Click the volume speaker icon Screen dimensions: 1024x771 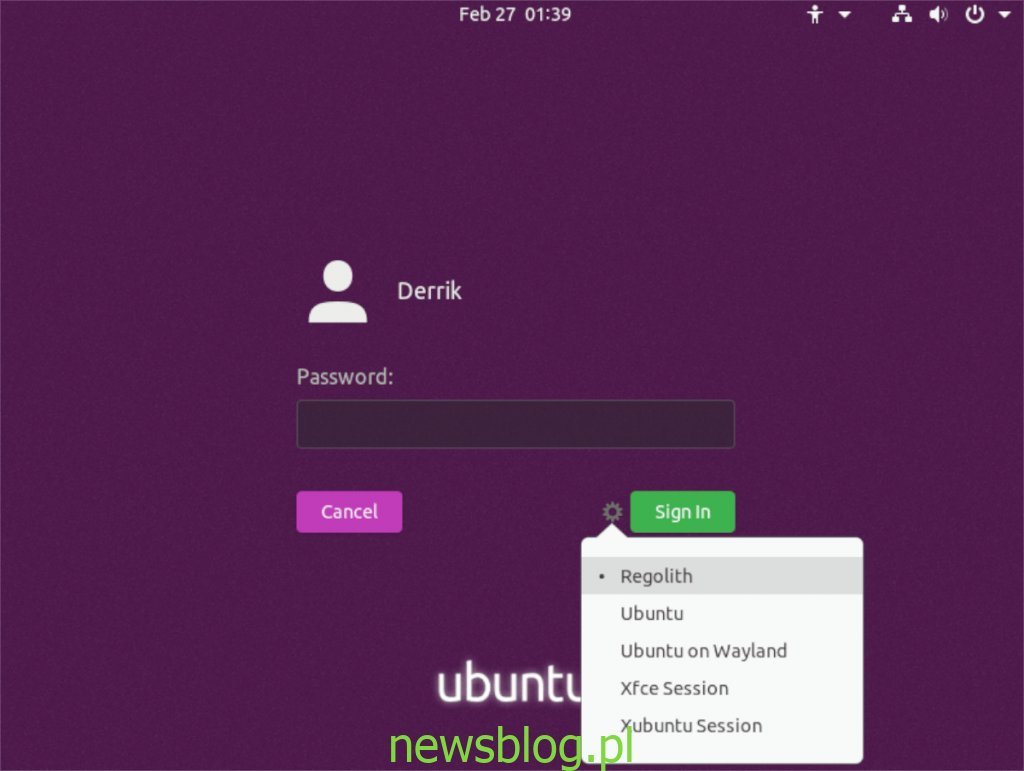[x=938, y=14]
